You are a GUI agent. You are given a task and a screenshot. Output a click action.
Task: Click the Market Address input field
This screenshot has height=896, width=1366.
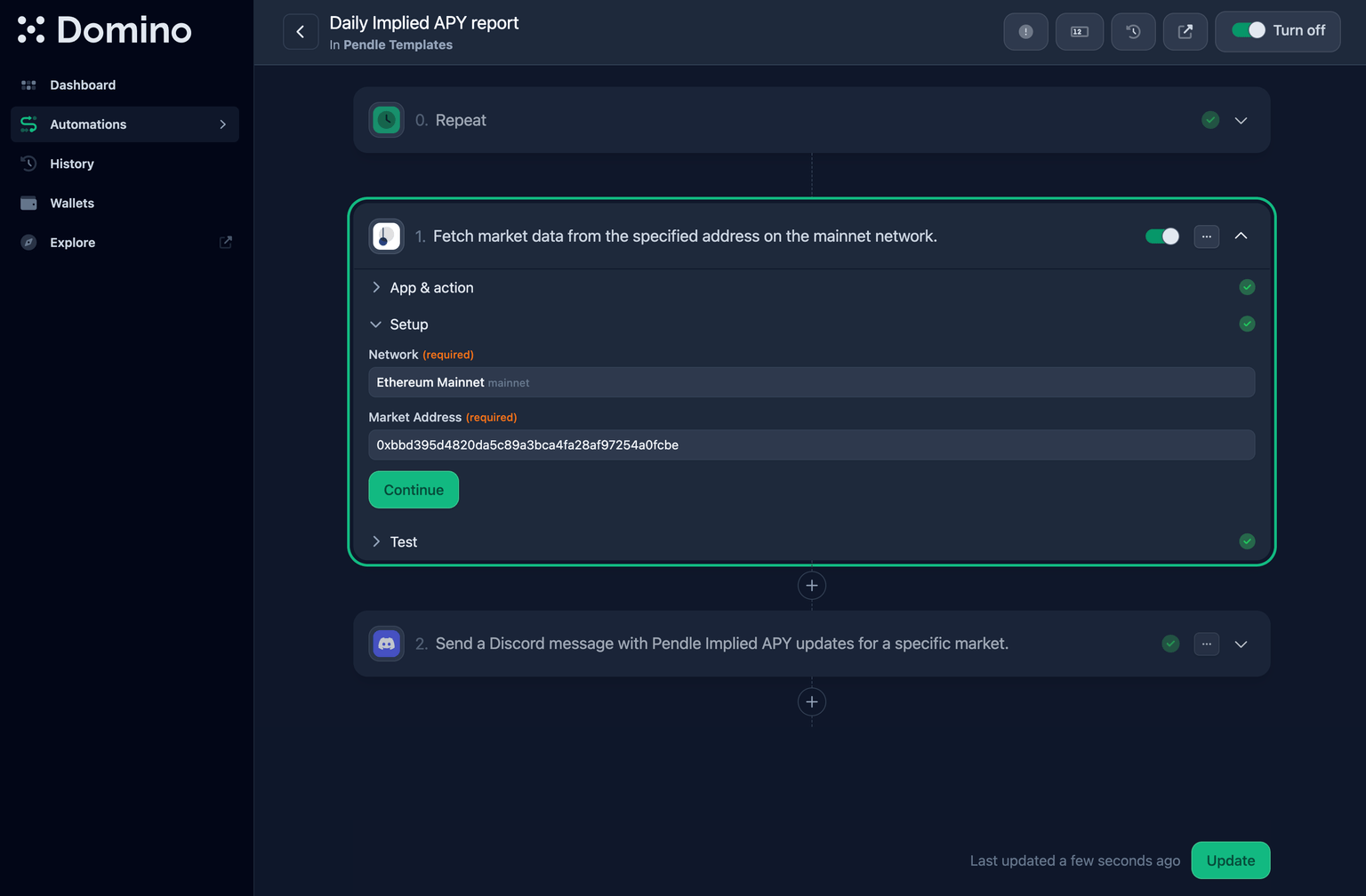(x=811, y=445)
